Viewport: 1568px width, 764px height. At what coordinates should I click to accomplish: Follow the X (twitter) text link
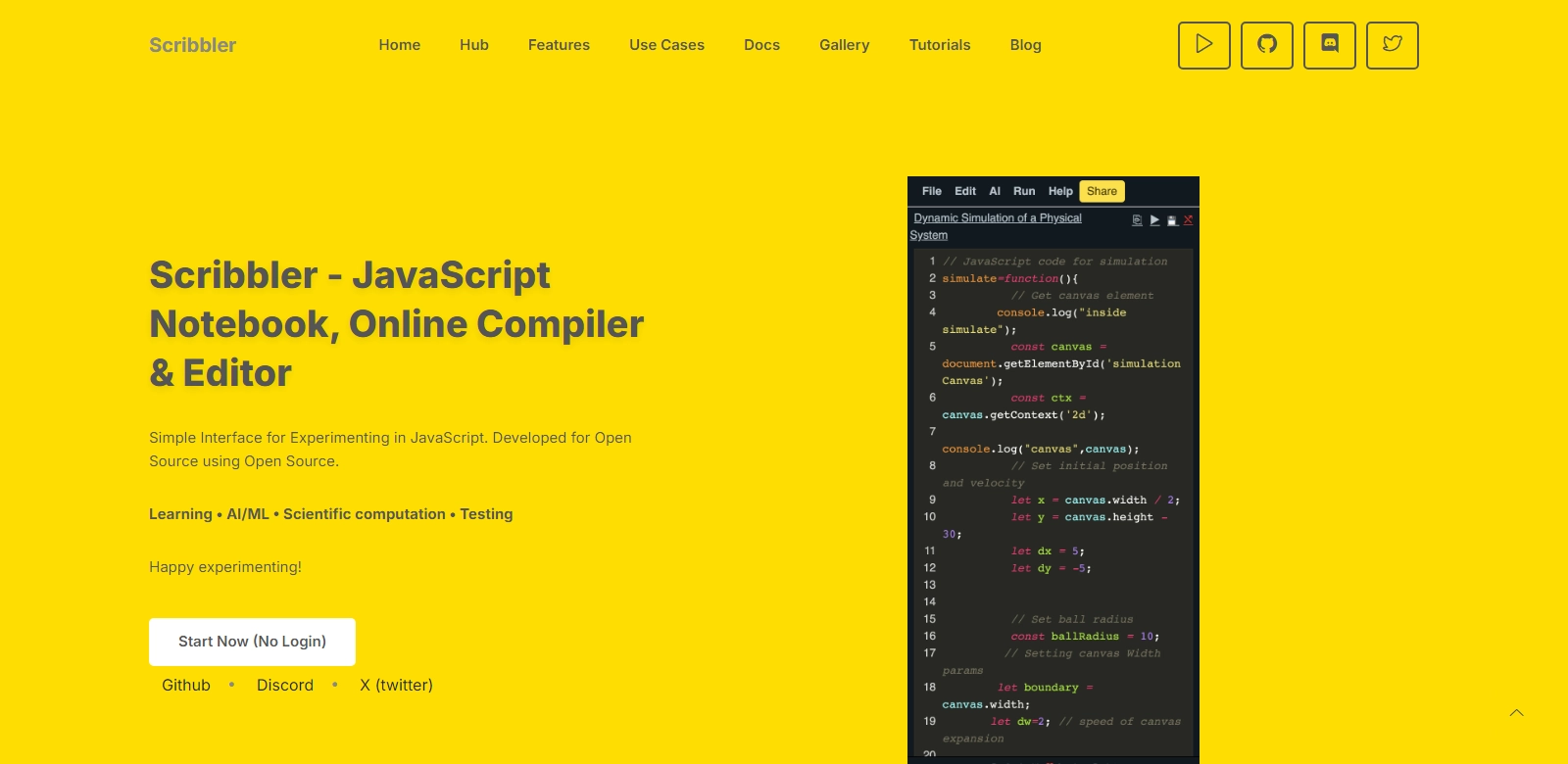(x=396, y=686)
